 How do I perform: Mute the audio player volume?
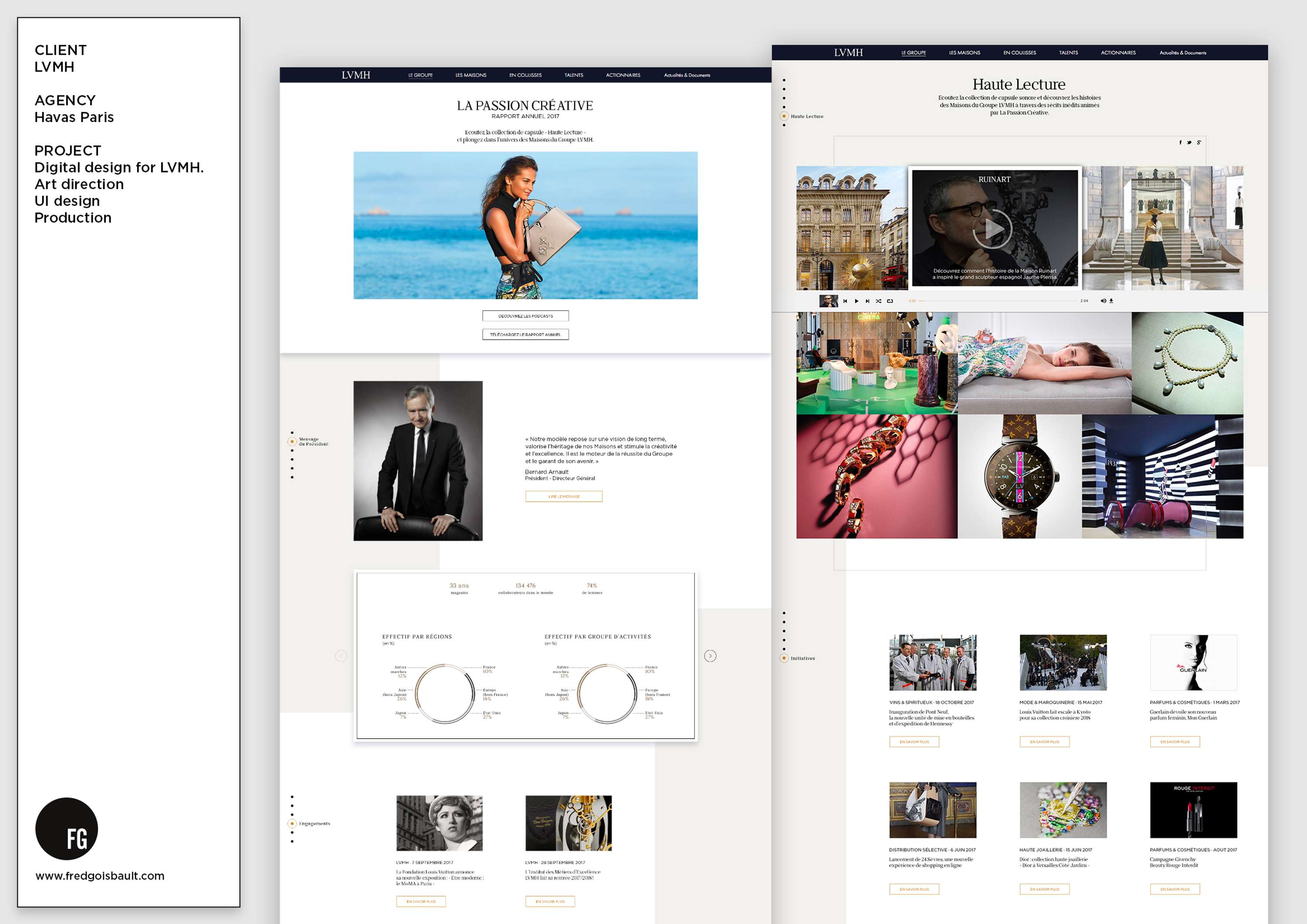(x=1103, y=301)
